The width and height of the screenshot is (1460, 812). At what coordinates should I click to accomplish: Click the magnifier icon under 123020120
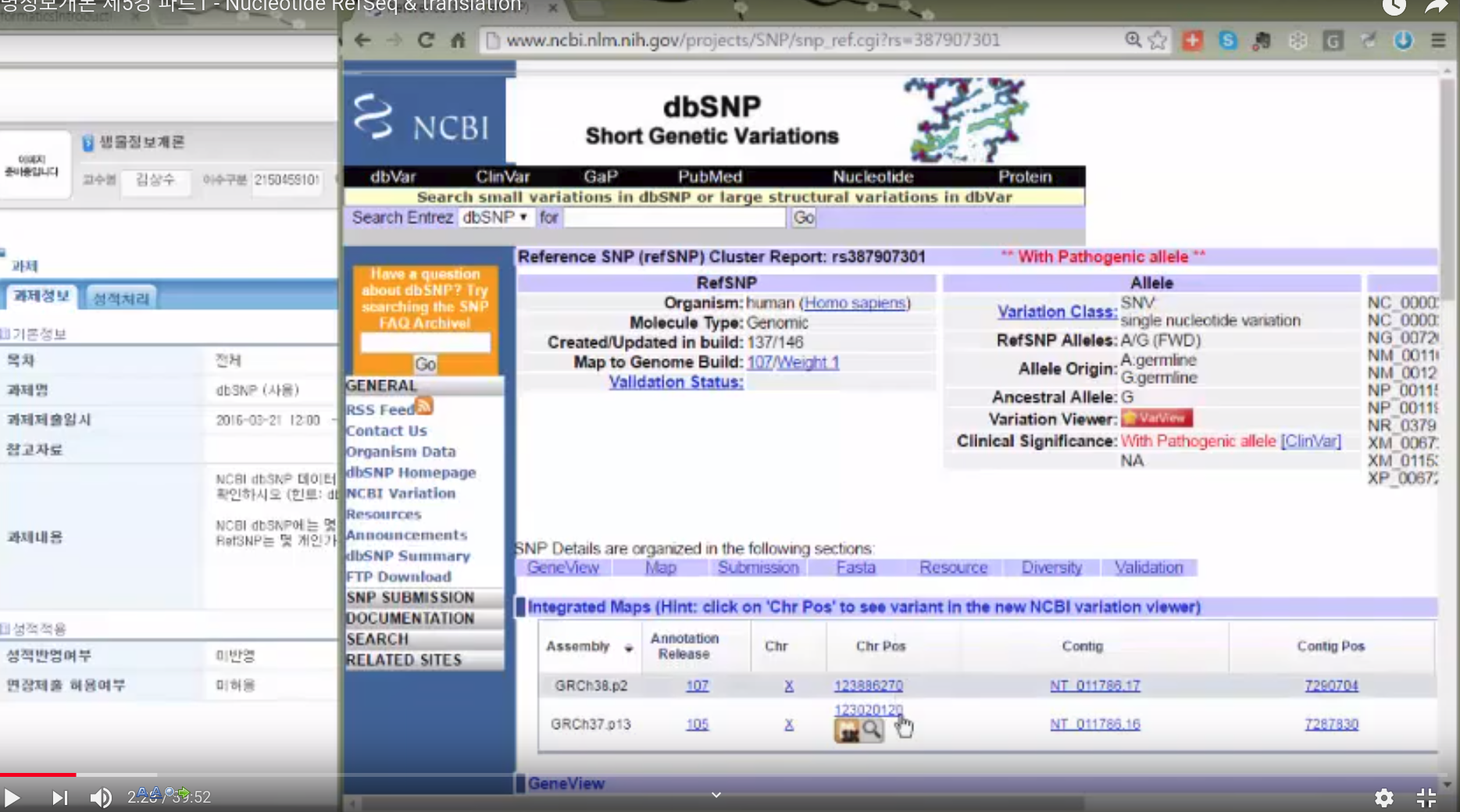pos(872,731)
